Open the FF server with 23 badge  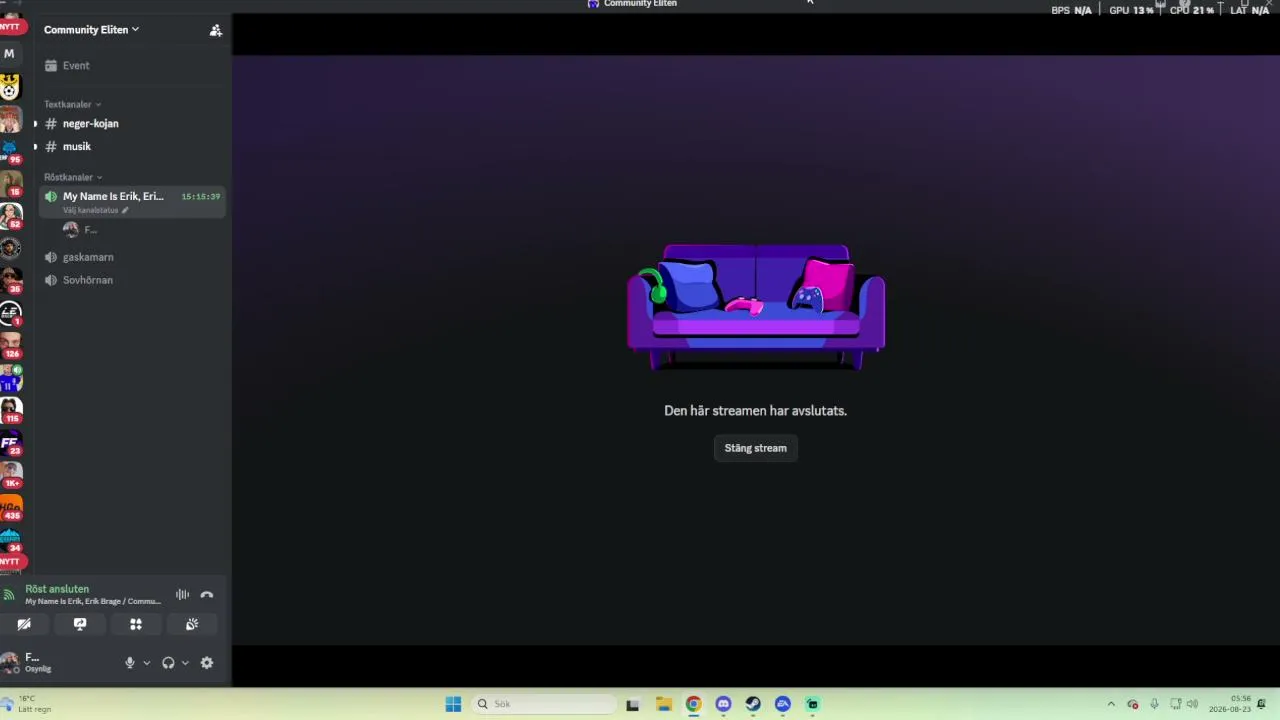(10, 443)
